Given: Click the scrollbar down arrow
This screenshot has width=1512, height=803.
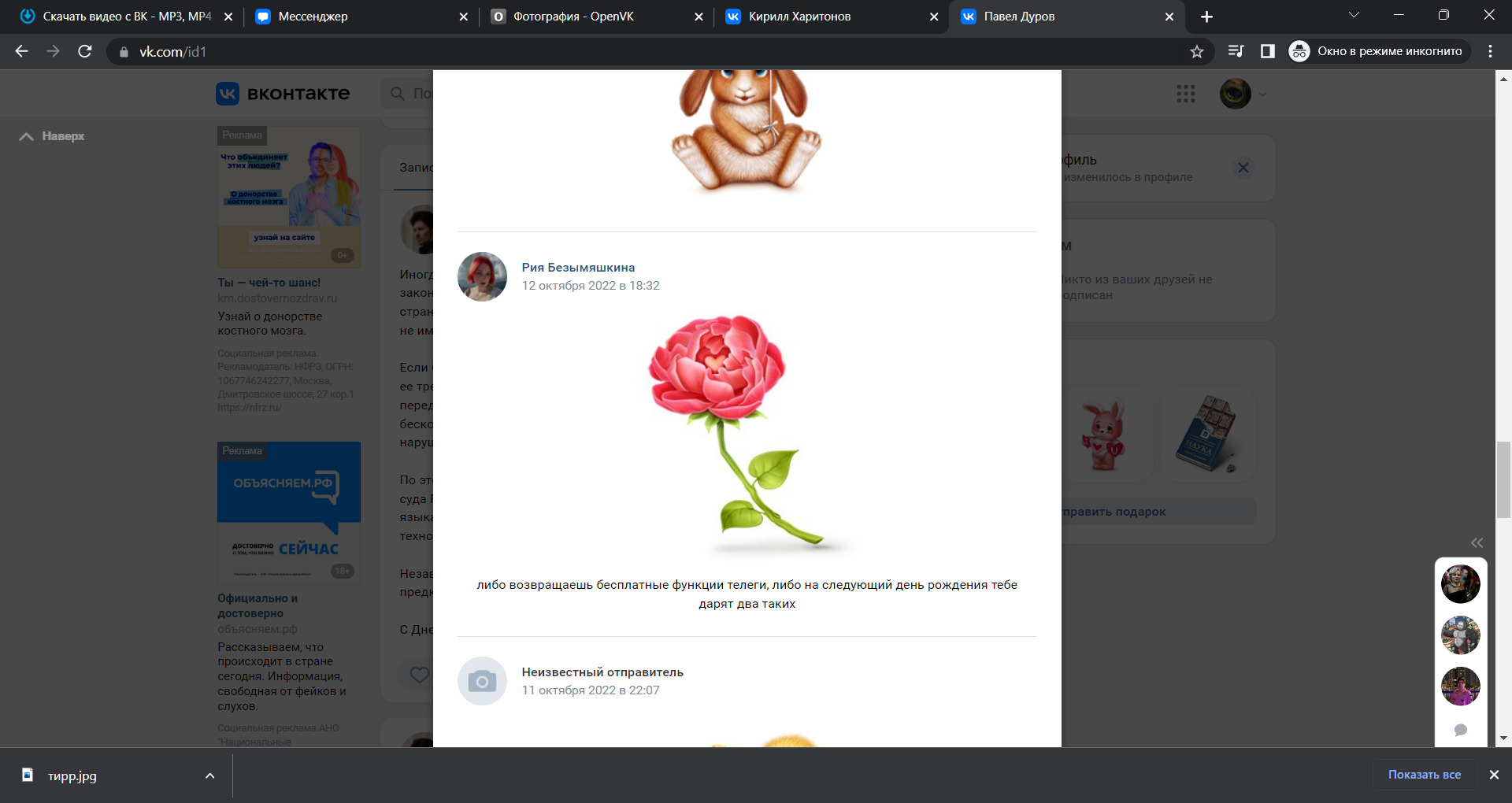Looking at the screenshot, I should pos(1503,738).
